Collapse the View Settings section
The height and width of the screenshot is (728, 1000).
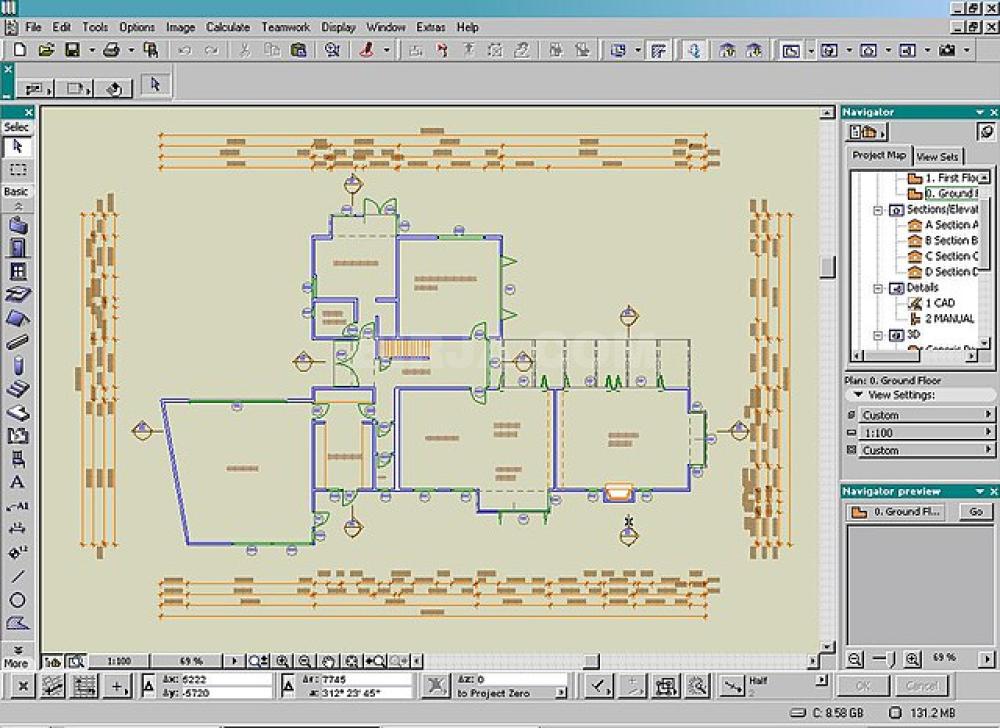click(x=858, y=395)
